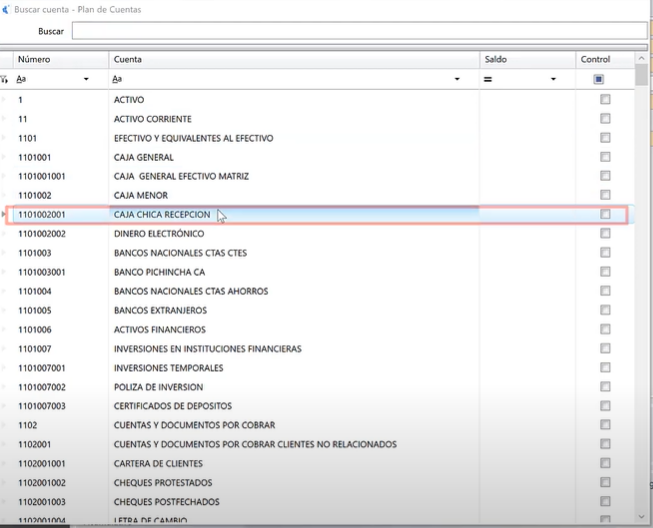Select the DINERO ELECTRÓNICO account

(159, 234)
